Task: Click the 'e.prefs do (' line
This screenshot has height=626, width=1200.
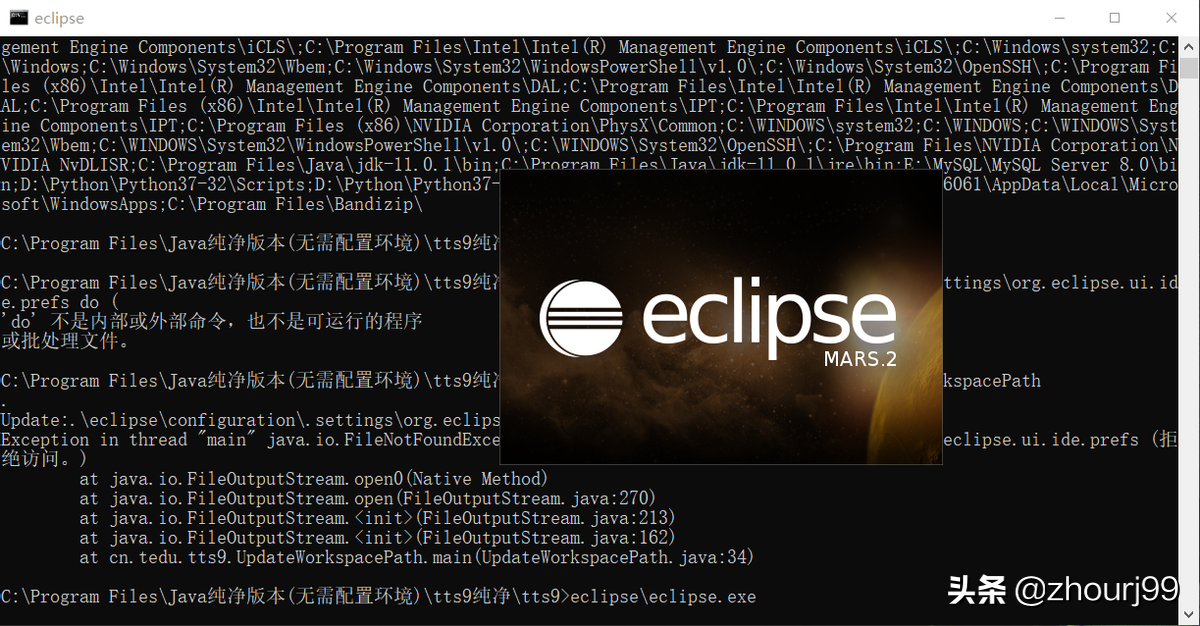Action: point(60,302)
